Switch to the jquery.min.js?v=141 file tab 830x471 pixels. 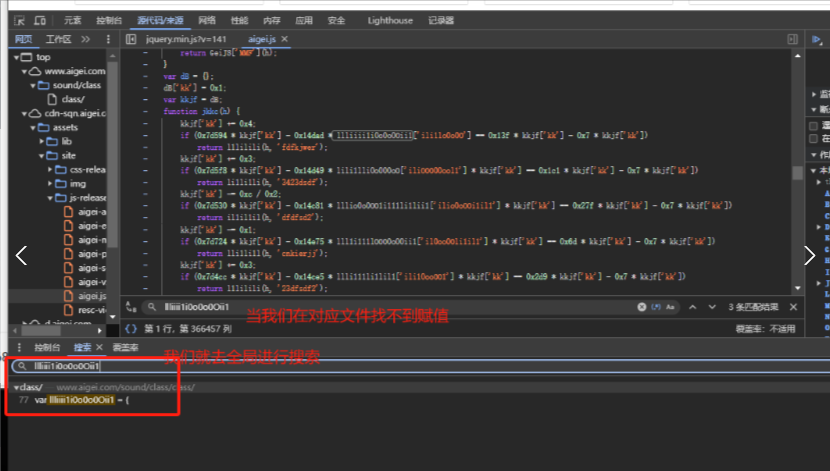186,39
